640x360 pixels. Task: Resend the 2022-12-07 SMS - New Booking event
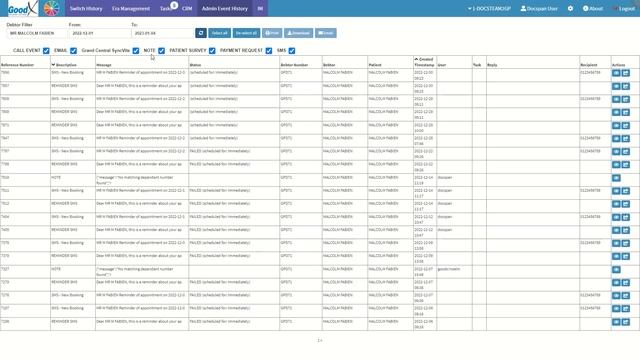[x=626, y=296]
